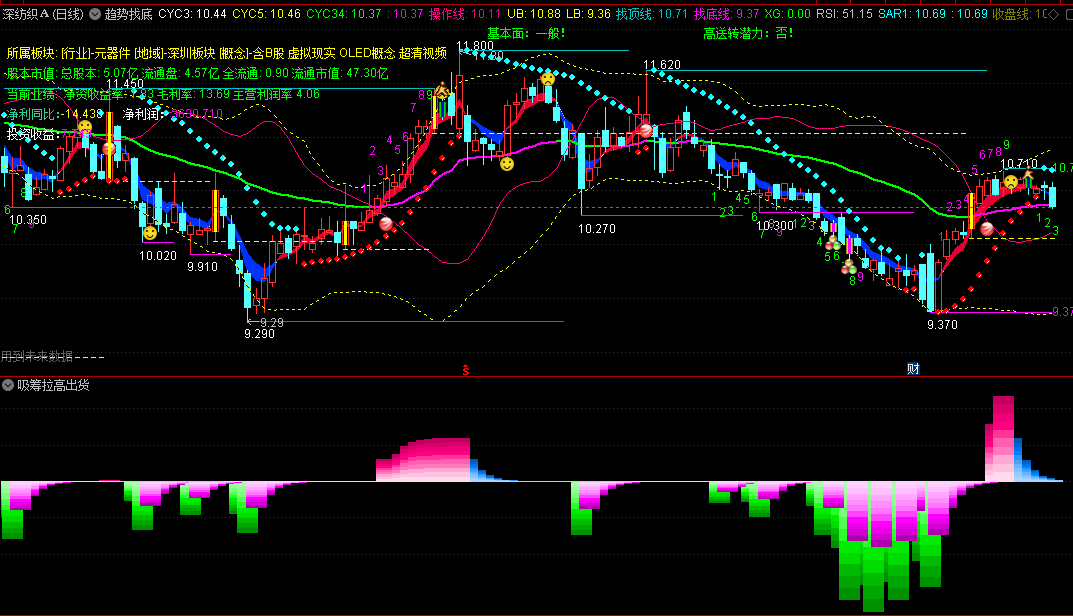Viewport: 1073px width, 616px height.
Task: Click the 收盘线 label in the header
Action: 1013,14
